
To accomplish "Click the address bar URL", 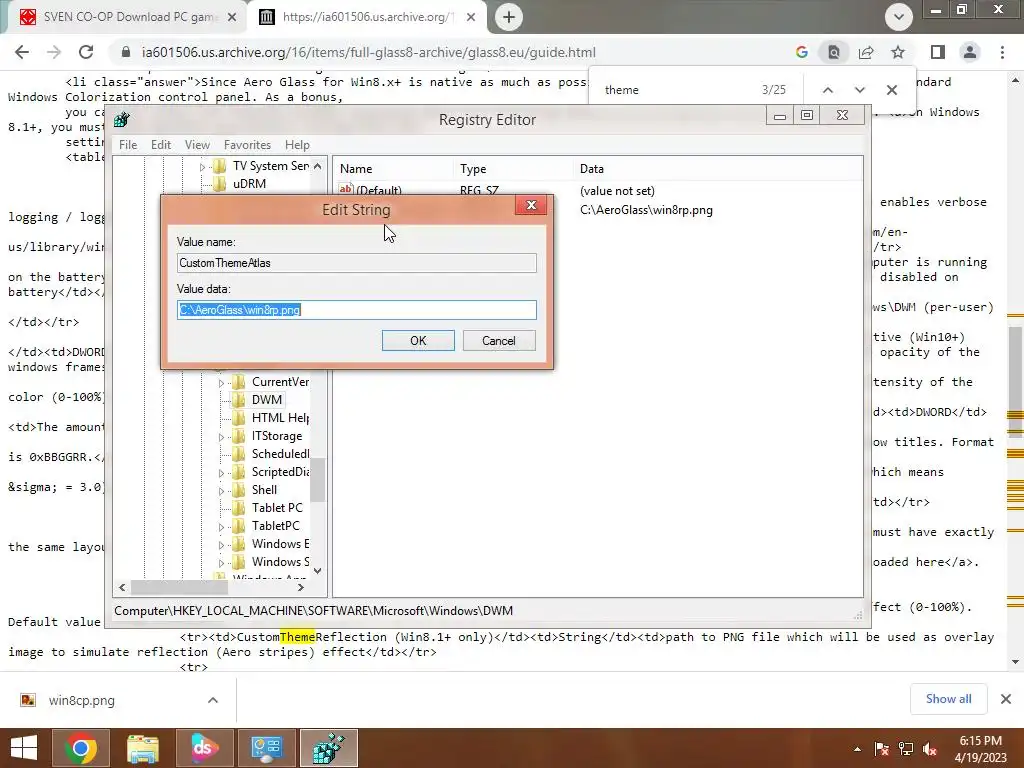I will [368, 52].
